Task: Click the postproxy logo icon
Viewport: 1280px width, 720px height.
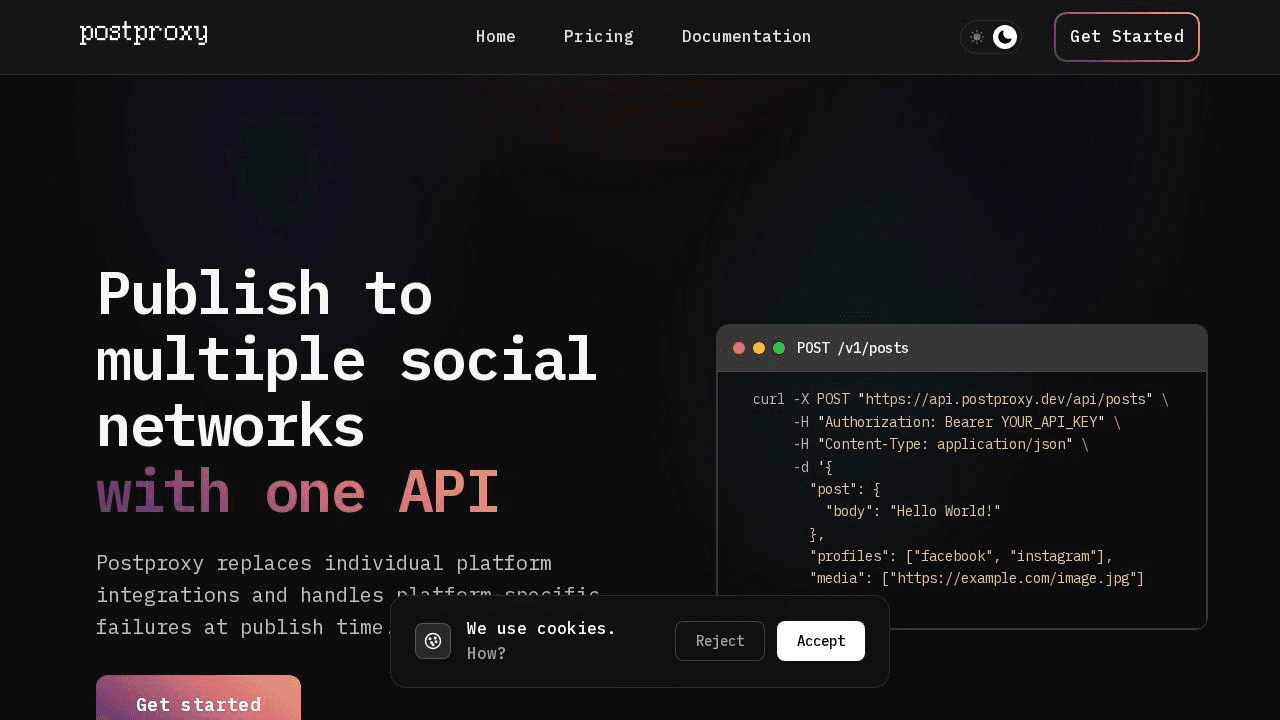Action: pos(143,32)
